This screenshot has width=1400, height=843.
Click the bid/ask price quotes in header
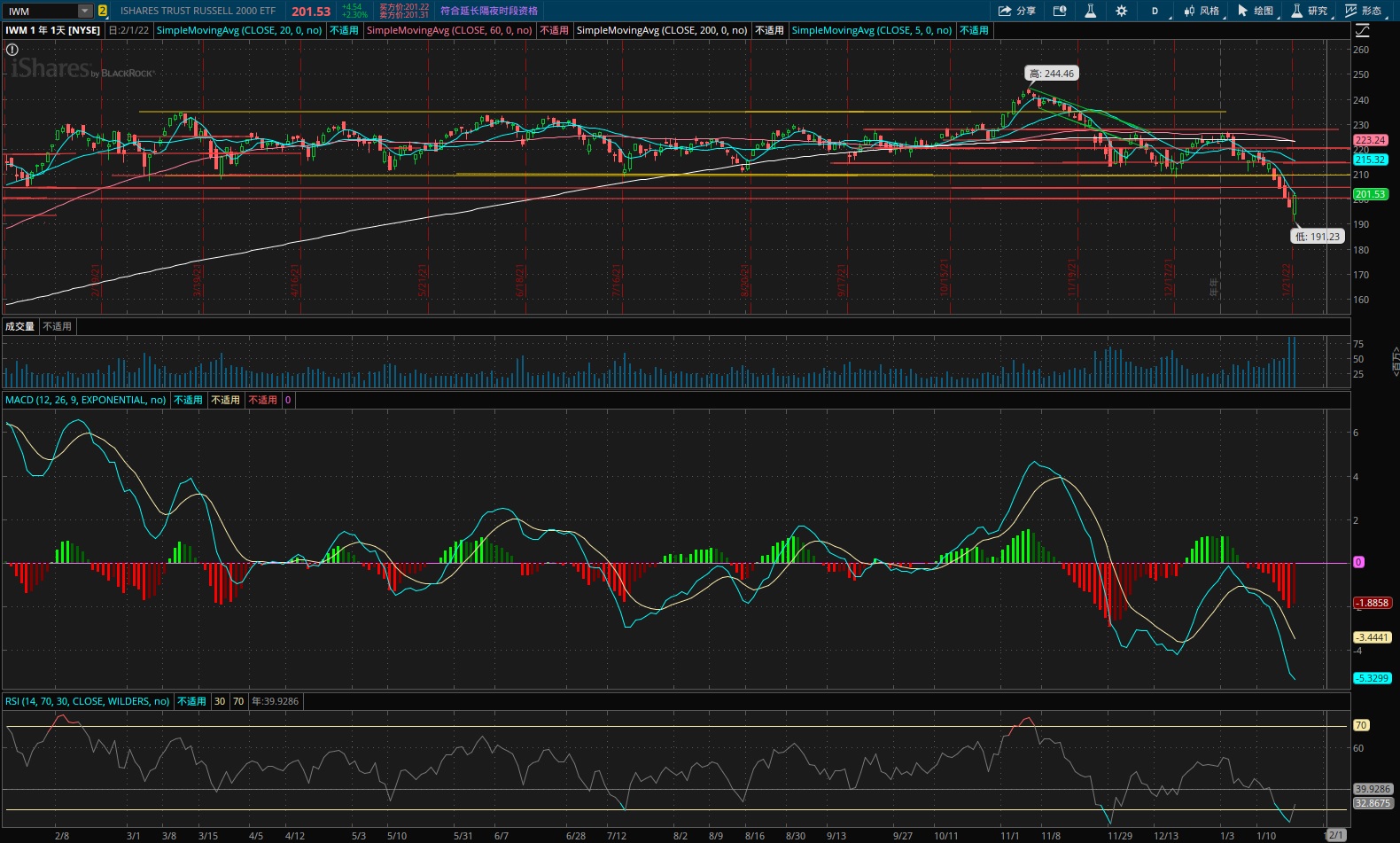pos(404,11)
